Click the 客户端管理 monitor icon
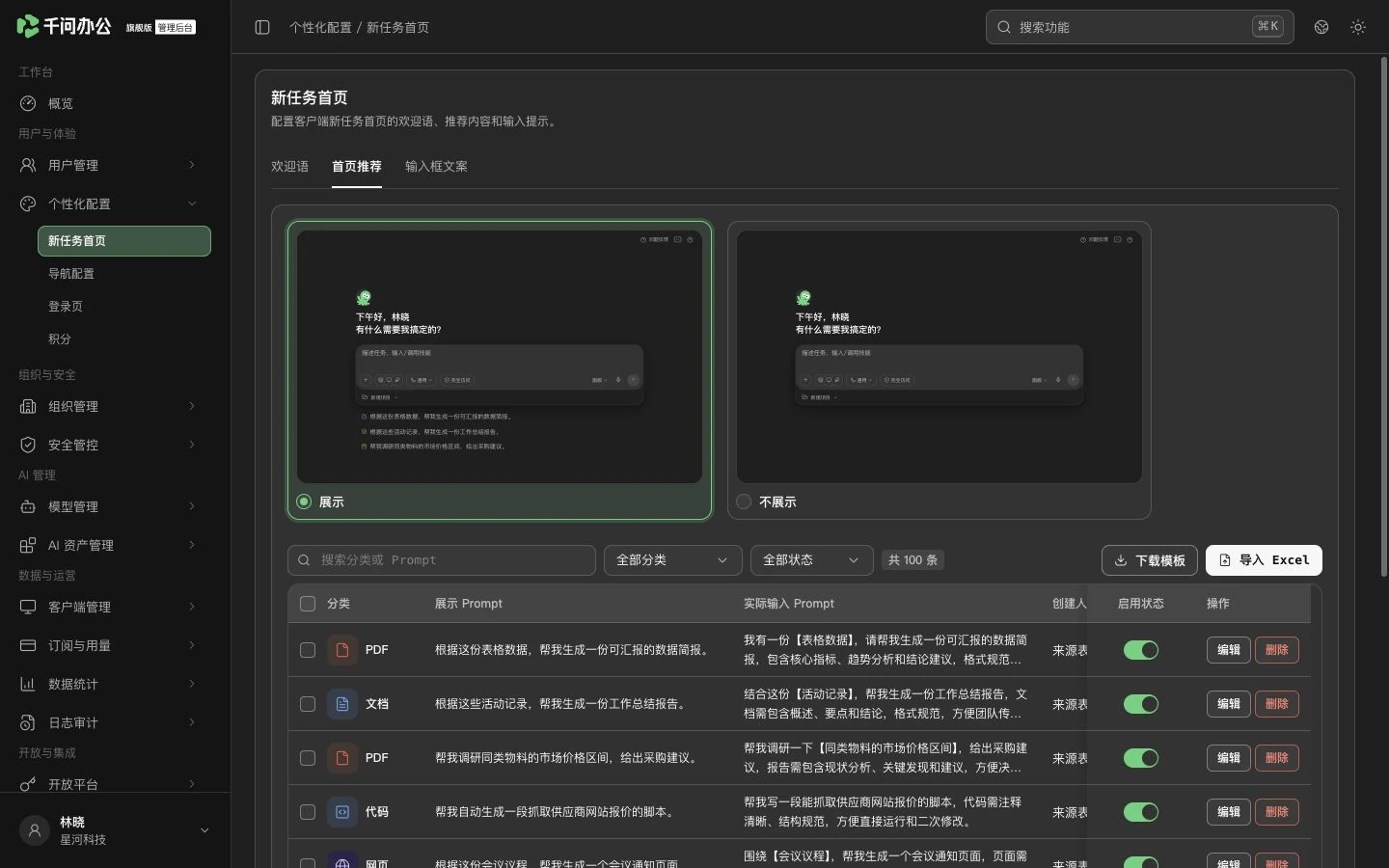Screen dimensions: 1389x868 pos(28,607)
